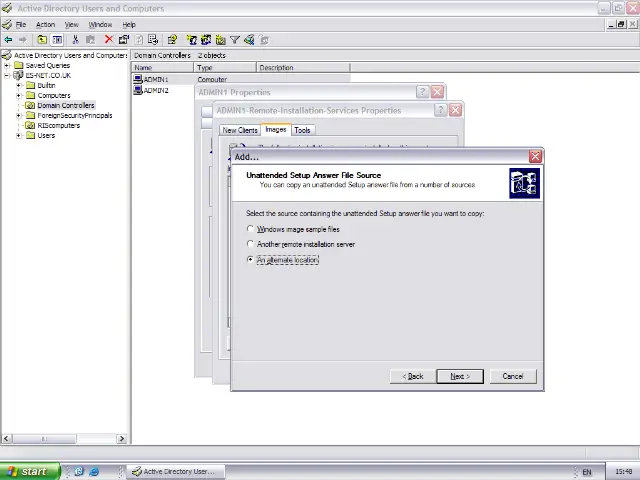
Task: Switch to the New Clients tab
Action: 240,130
